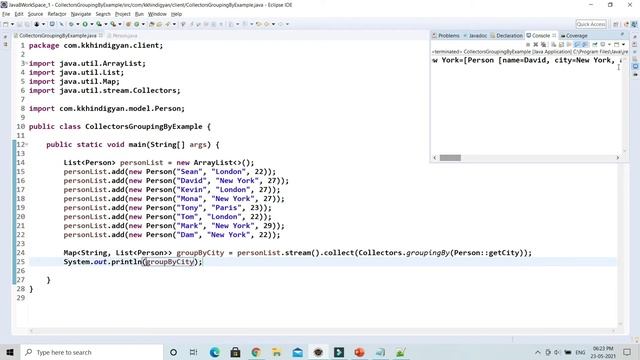Click the Quick Access search field

click(x=591, y=24)
